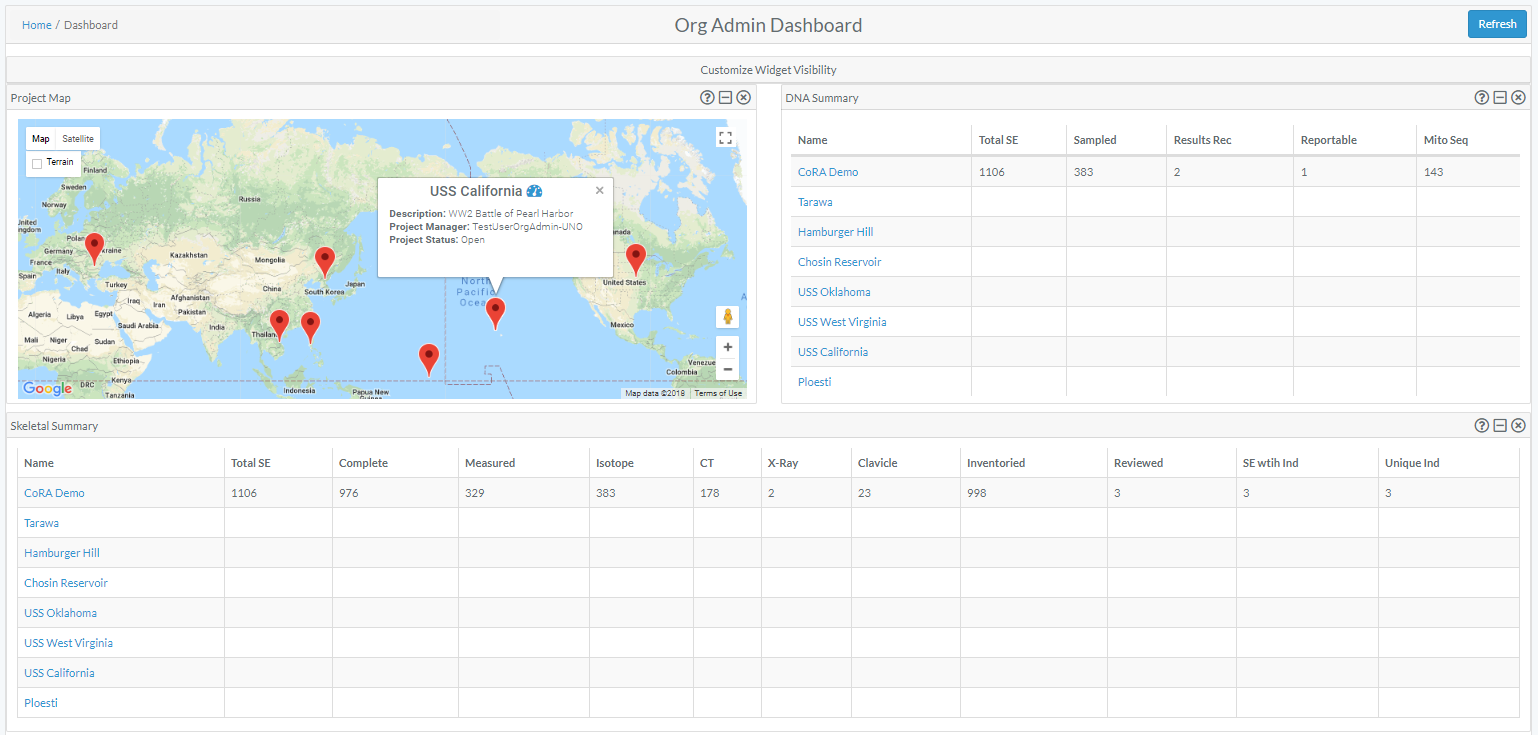This screenshot has height=735, width=1538.
Task: Select the map marker near Philippines
Action: click(310, 328)
